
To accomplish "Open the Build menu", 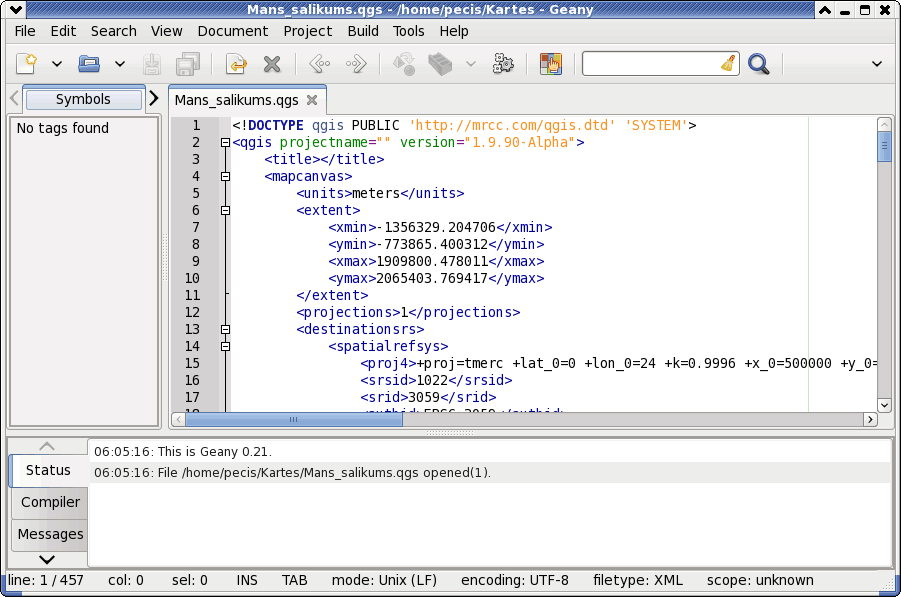I will point(363,31).
